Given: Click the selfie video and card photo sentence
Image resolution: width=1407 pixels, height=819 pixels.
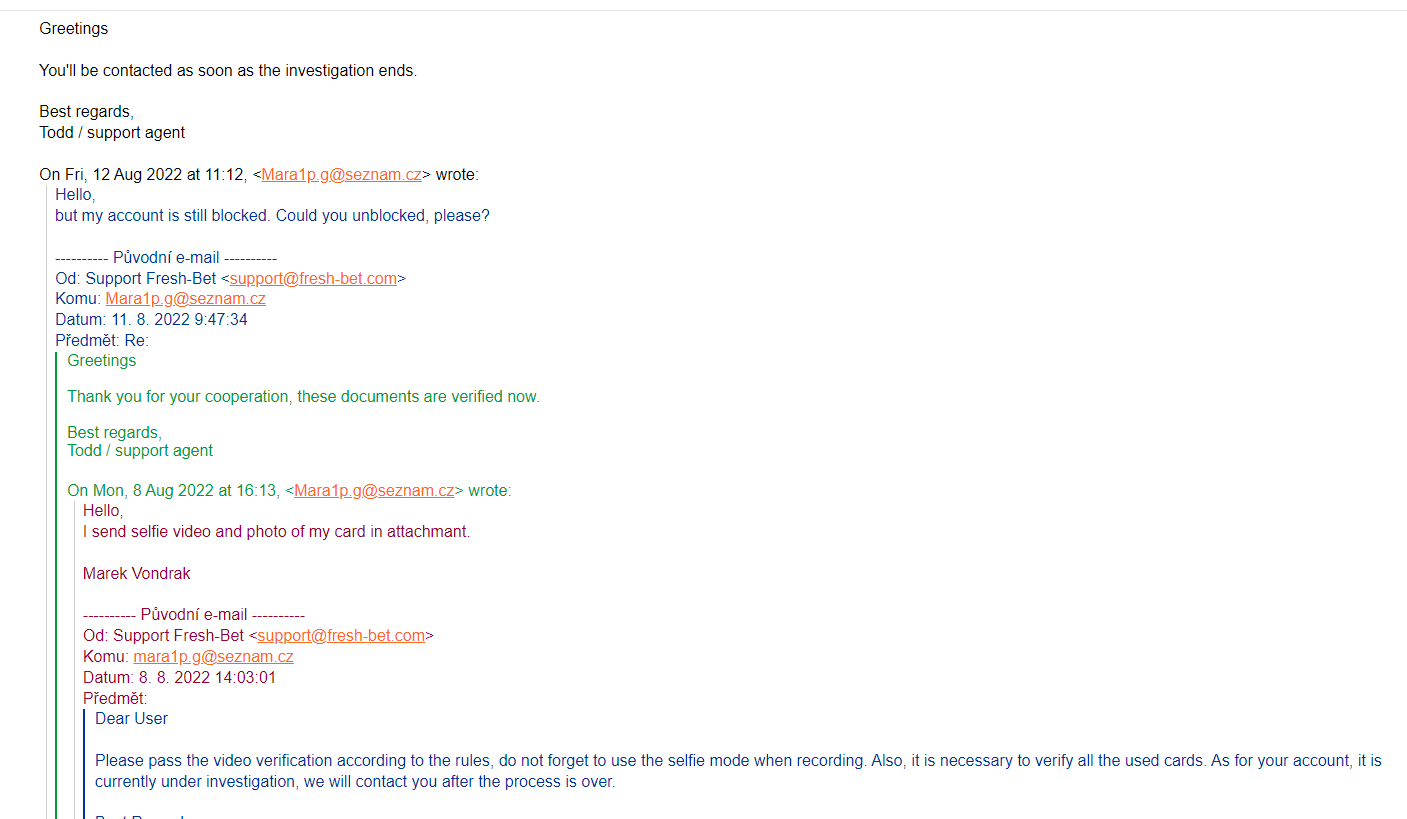Looking at the screenshot, I should coord(276,531).
